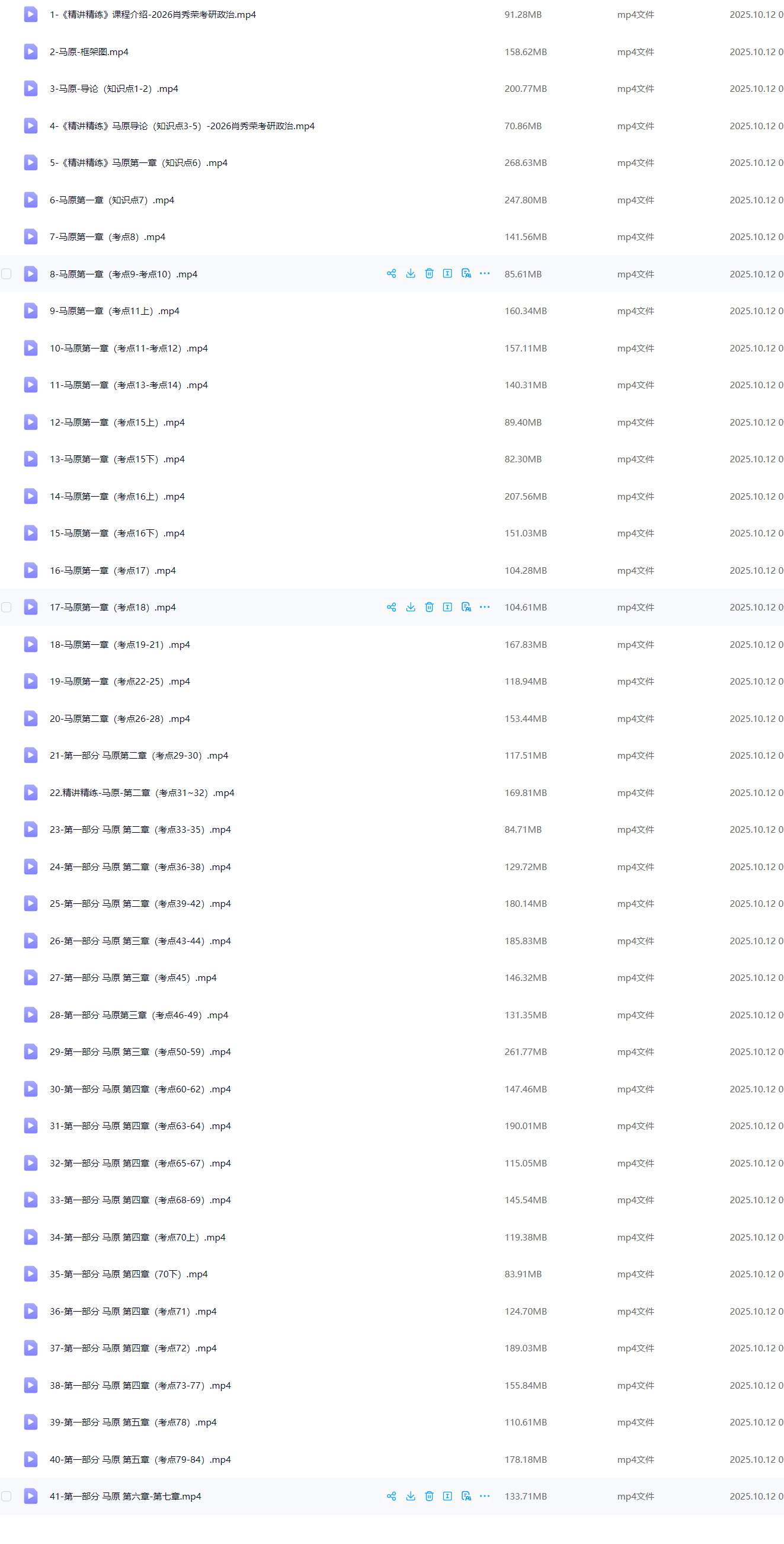Delete file 17-马原第一章 (考点18) using the trash icon
This screenshot has height=1544, width=784.
[429, 607]
